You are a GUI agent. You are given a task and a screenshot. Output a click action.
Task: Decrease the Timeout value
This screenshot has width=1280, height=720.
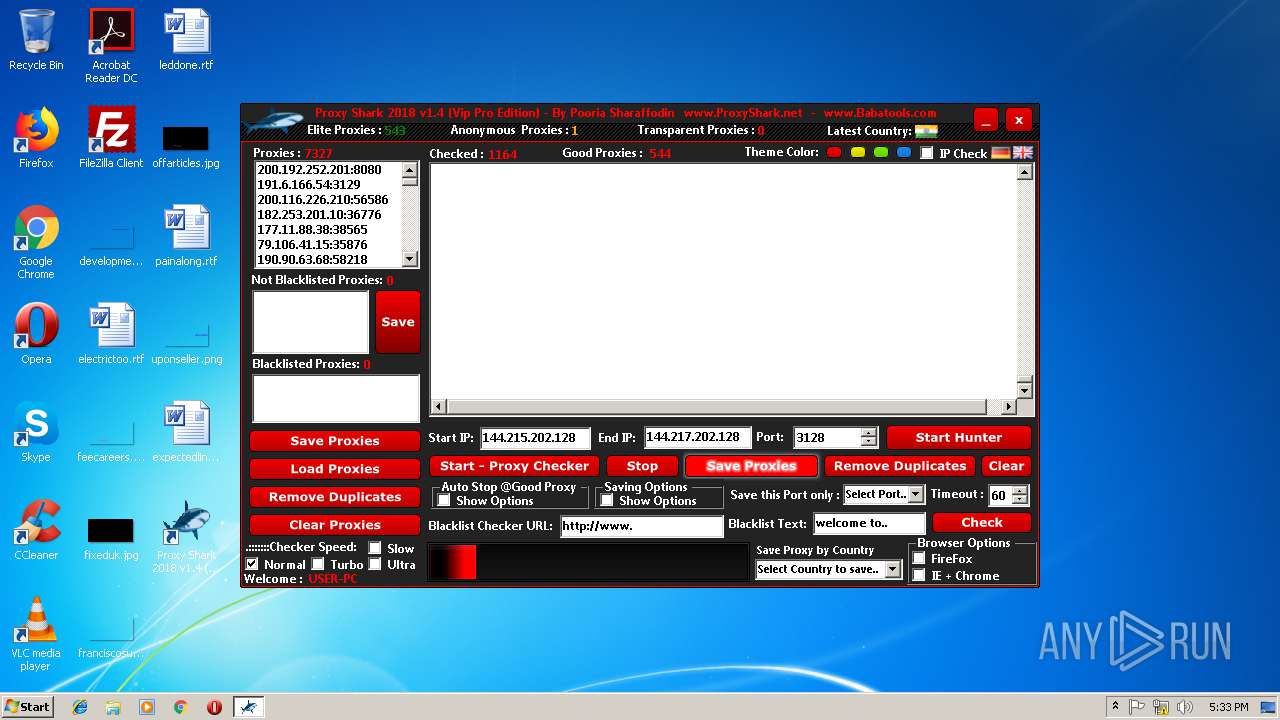click(1019, 499)
